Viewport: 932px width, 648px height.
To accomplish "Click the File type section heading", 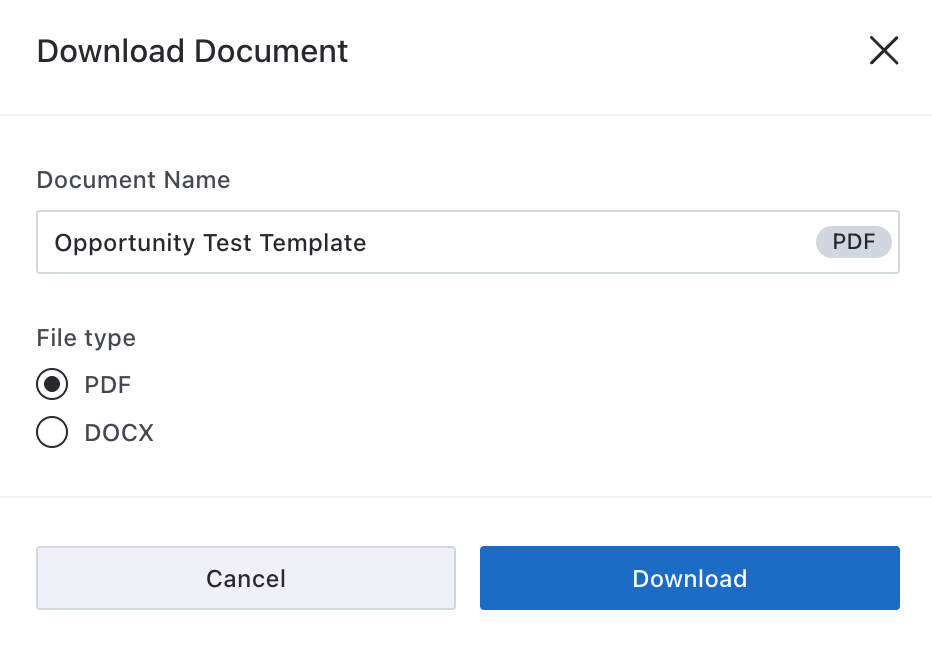I will (86, 338).
